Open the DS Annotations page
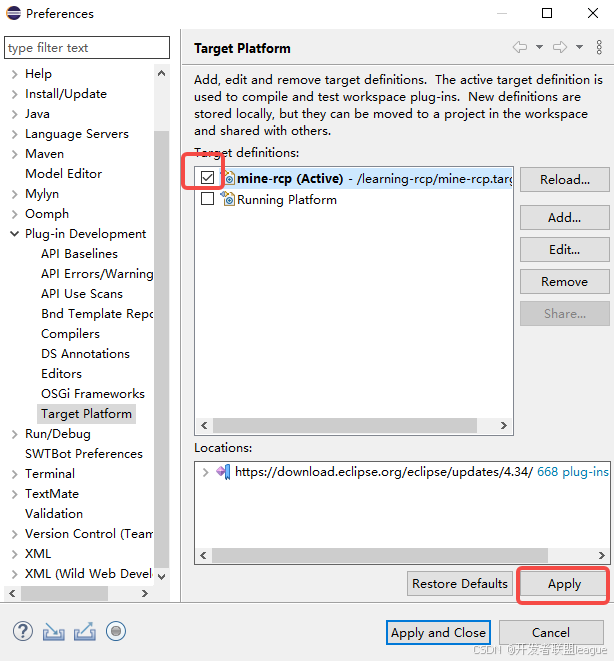The height and width of the screenshot is (661, 614). pos(85,354)
